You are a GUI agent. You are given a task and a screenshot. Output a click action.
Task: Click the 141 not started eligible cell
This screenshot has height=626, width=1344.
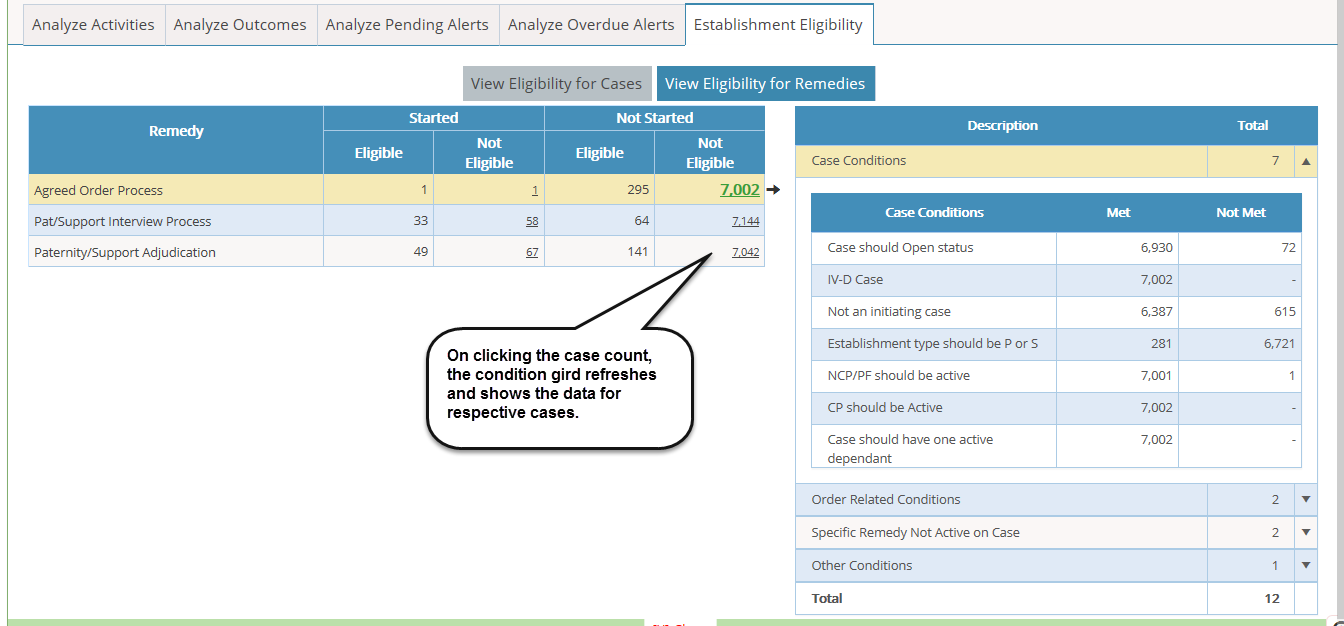600,252
